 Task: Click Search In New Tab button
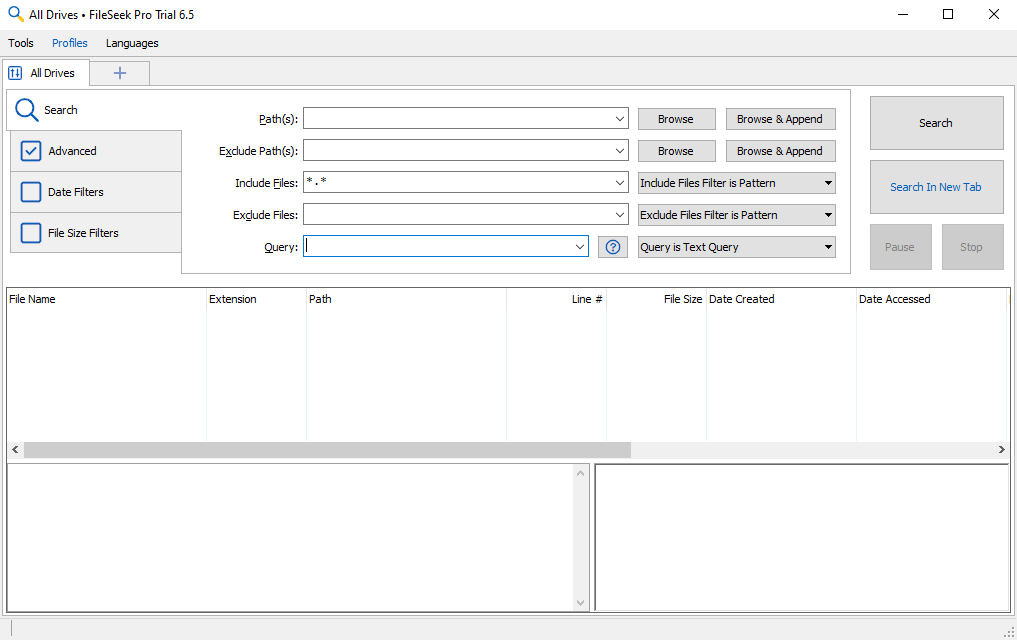point(936,187)
